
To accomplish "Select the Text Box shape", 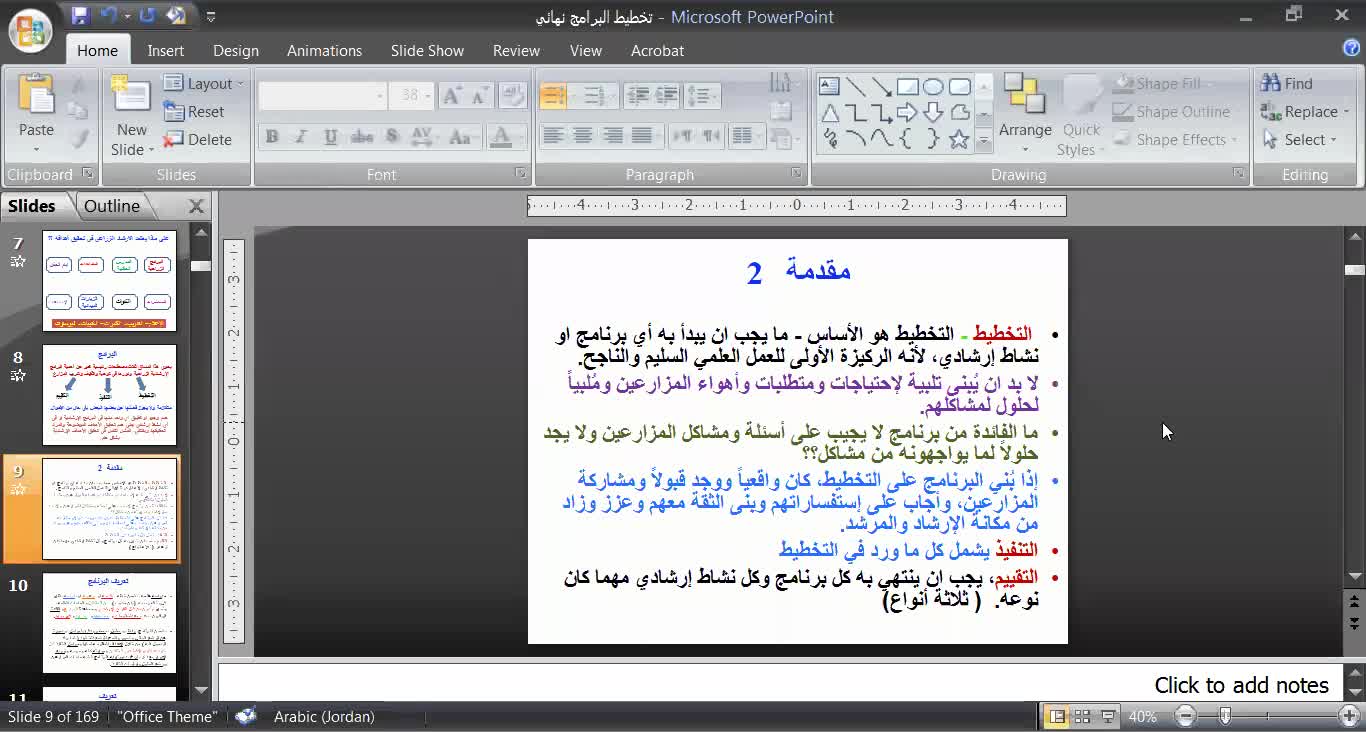I will click(830, 86).
